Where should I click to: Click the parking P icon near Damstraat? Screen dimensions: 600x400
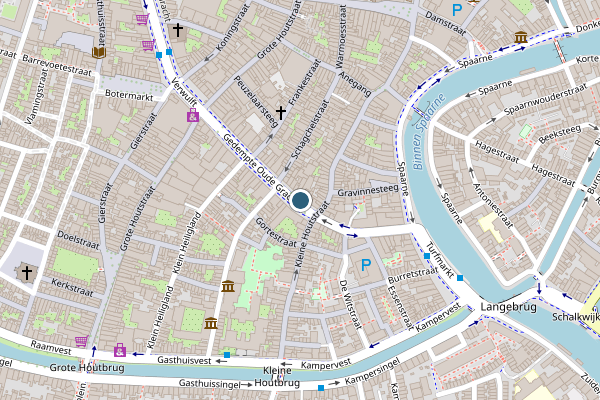pos(457,10)
